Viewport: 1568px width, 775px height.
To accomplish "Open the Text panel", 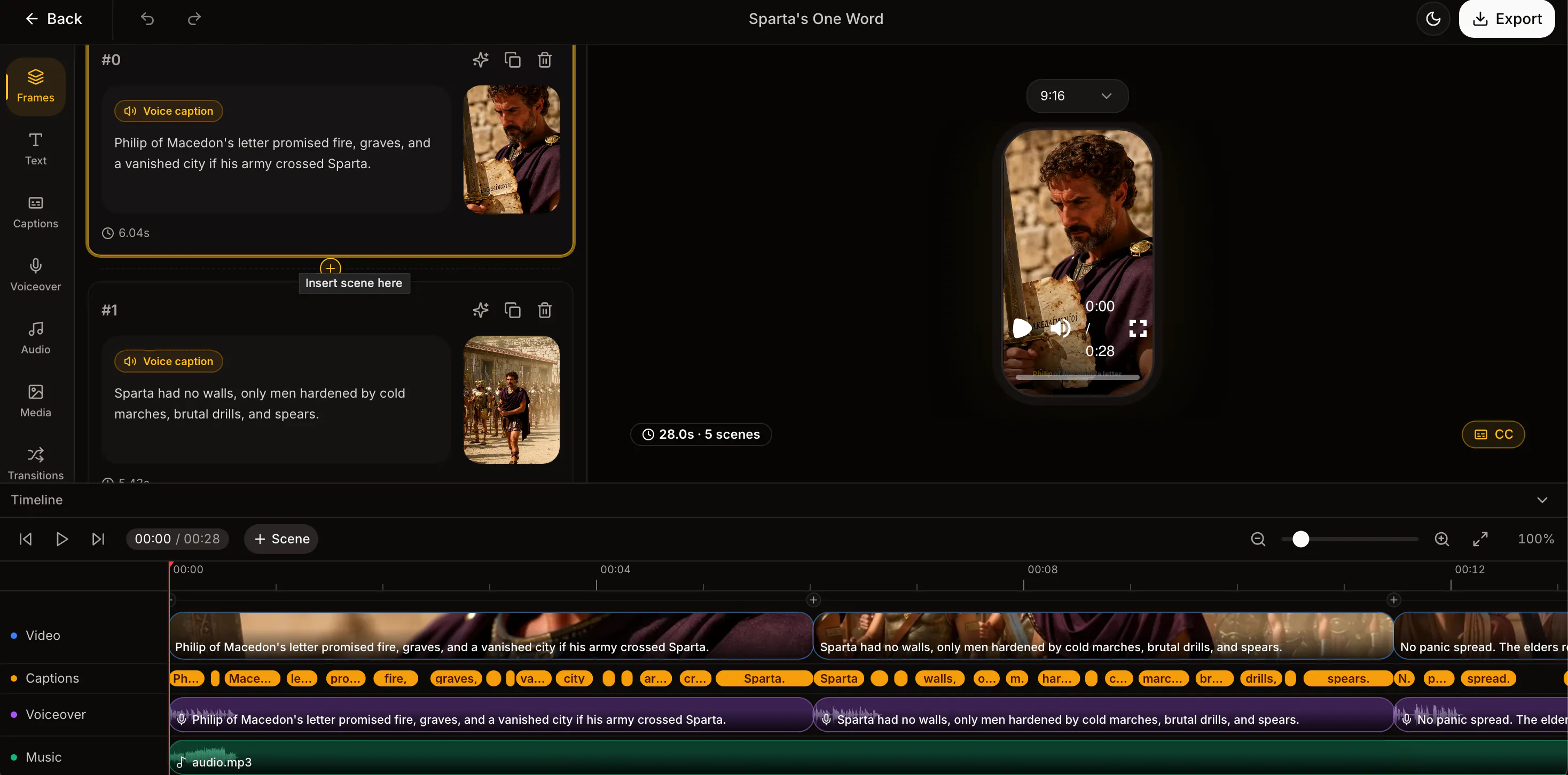I will [x=35, y=149].
